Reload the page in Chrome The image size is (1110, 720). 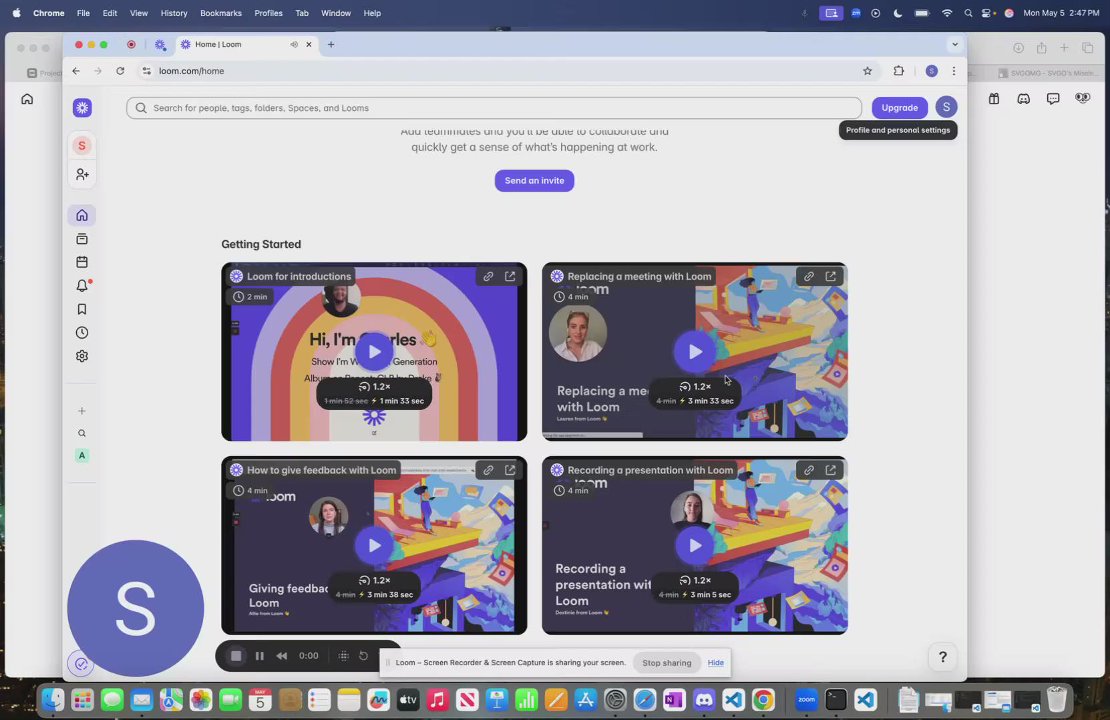pyautogui.click(x=120, y=71)
